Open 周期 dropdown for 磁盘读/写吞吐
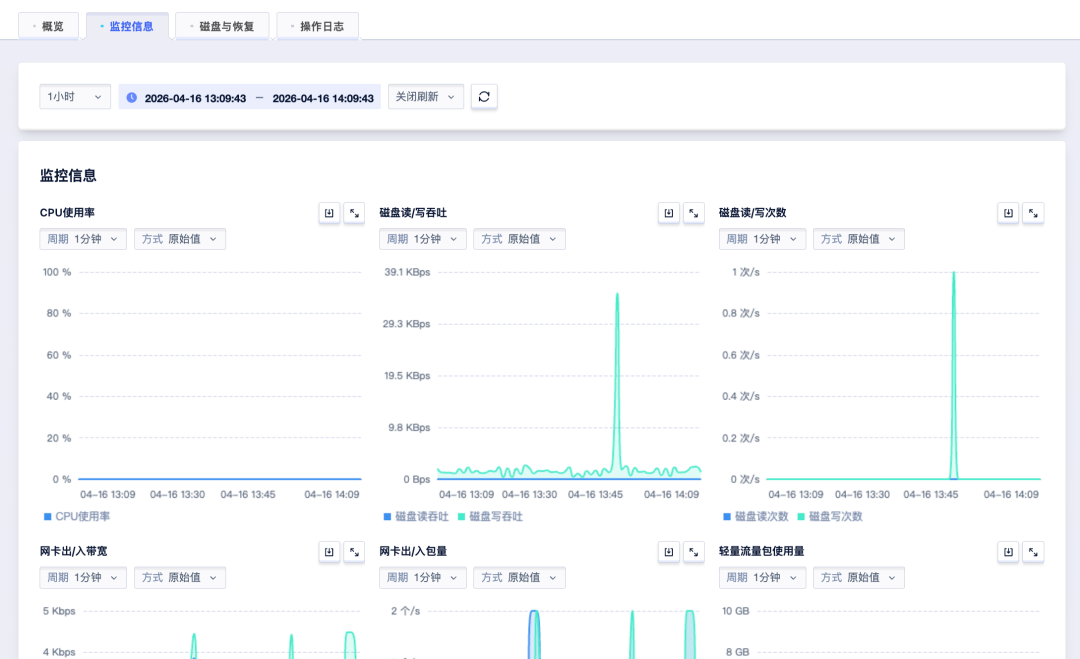Image resolution: width=1080 pixels, height=659 pixels. click(422, 239)
